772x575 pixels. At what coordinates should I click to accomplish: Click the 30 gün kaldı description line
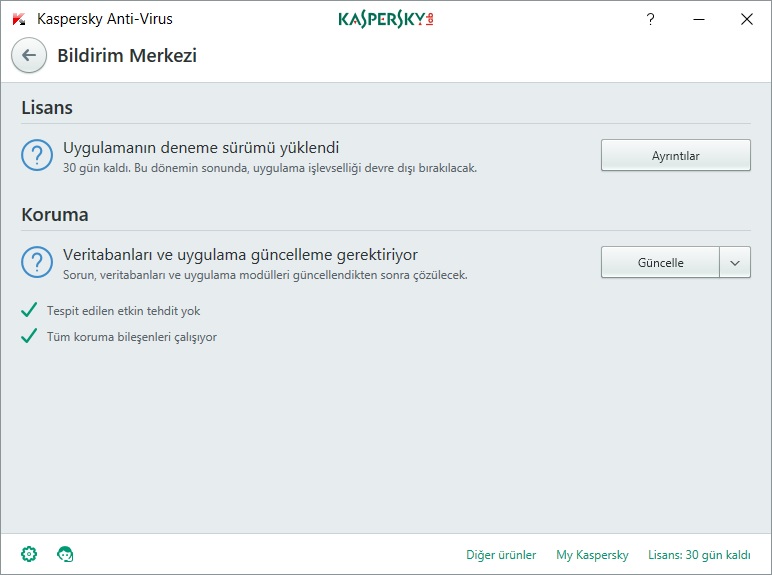(270, 168)
